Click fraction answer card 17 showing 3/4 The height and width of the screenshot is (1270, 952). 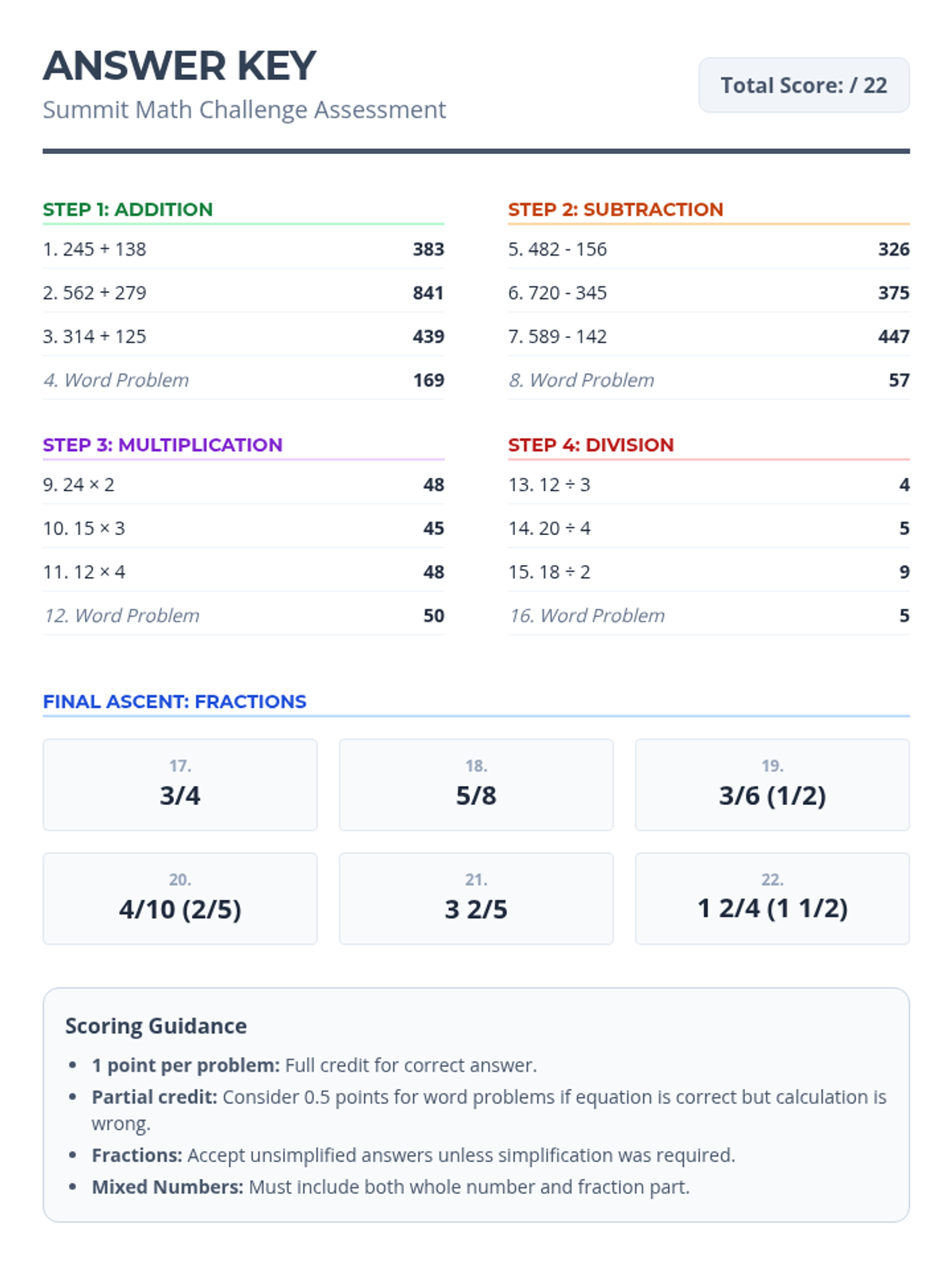pos(180,785)
